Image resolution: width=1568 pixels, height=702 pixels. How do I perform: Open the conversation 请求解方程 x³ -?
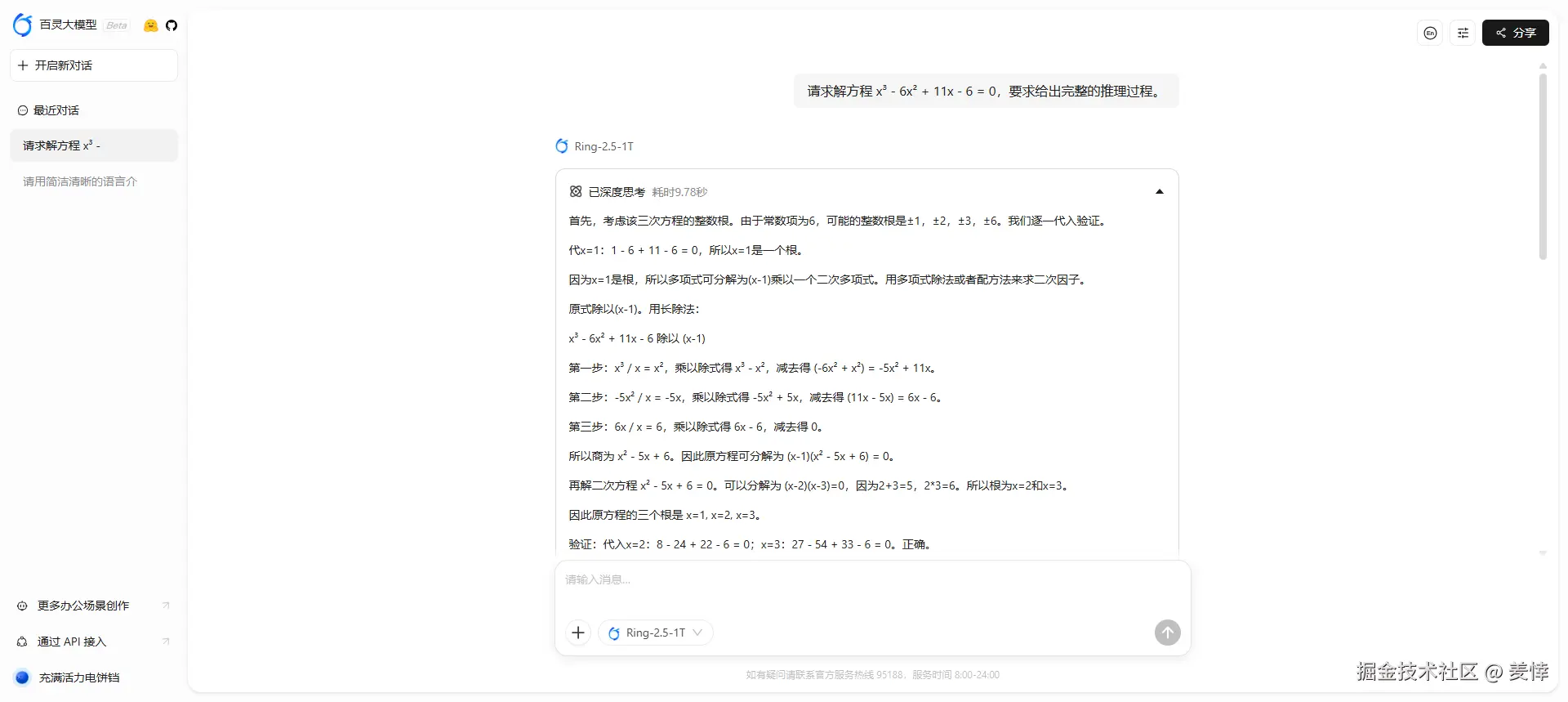coord(94,145)
